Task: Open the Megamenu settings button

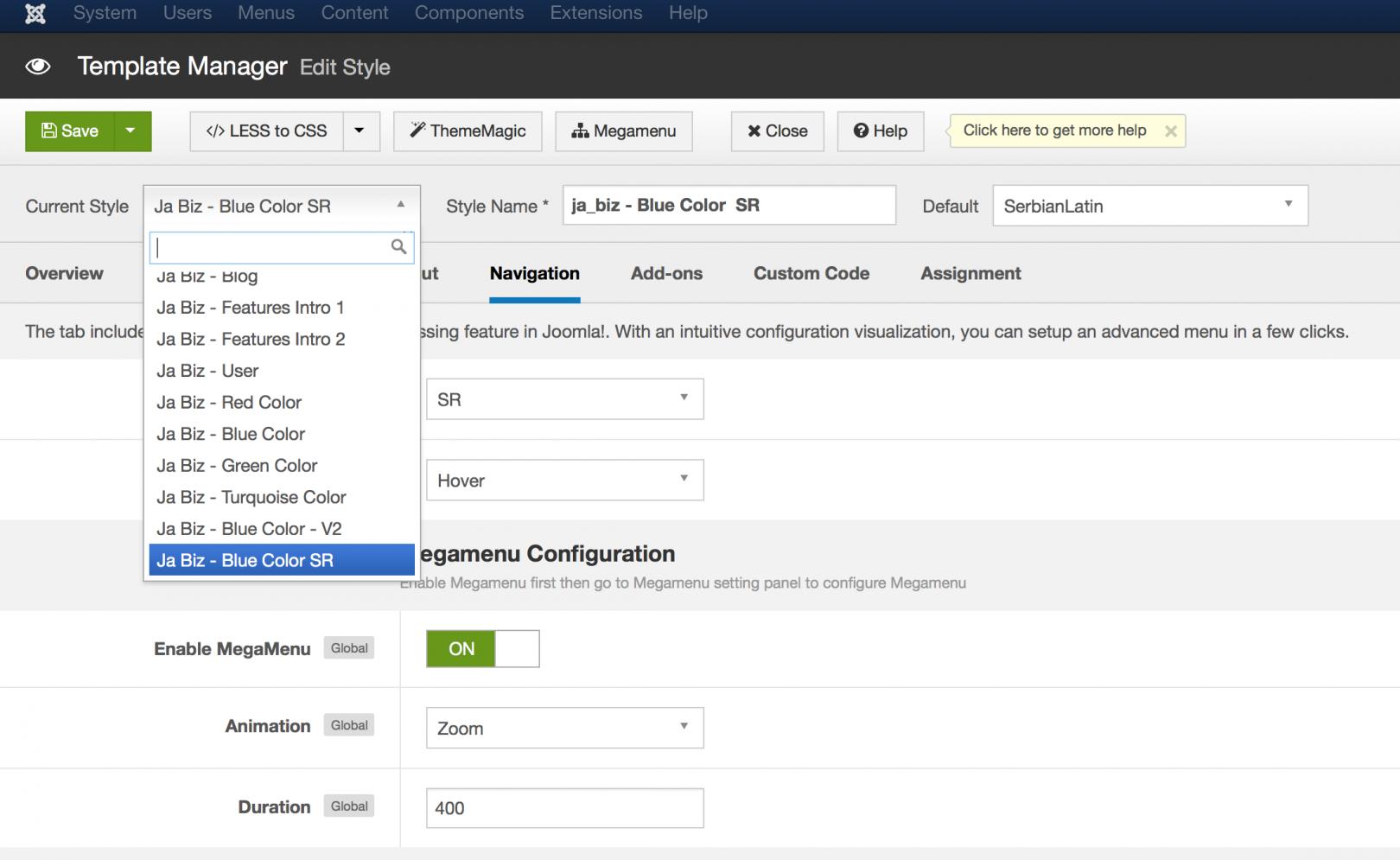Action: (624, 131)
